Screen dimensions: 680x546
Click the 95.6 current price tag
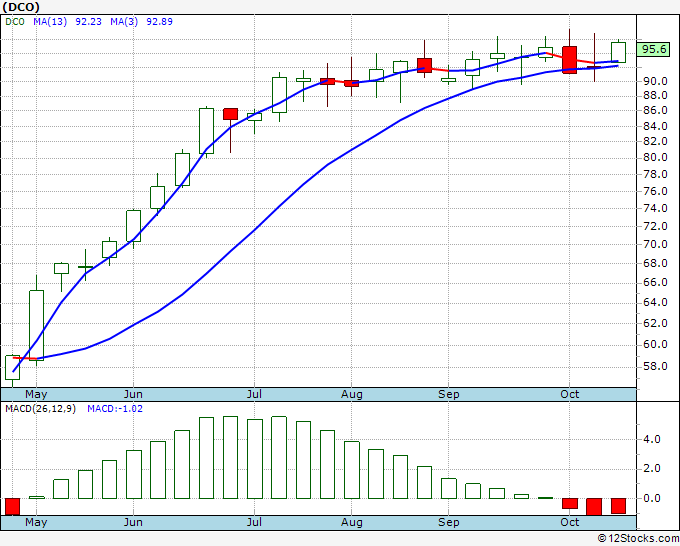[x=654, y=49]
